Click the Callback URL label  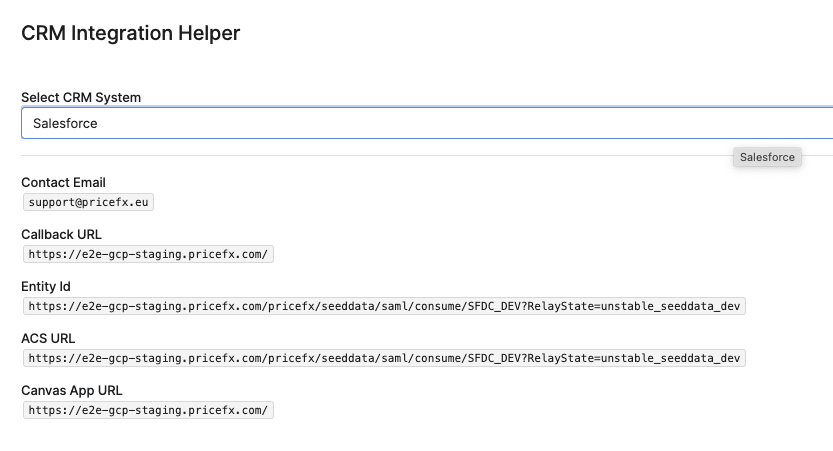coord(61,235)
